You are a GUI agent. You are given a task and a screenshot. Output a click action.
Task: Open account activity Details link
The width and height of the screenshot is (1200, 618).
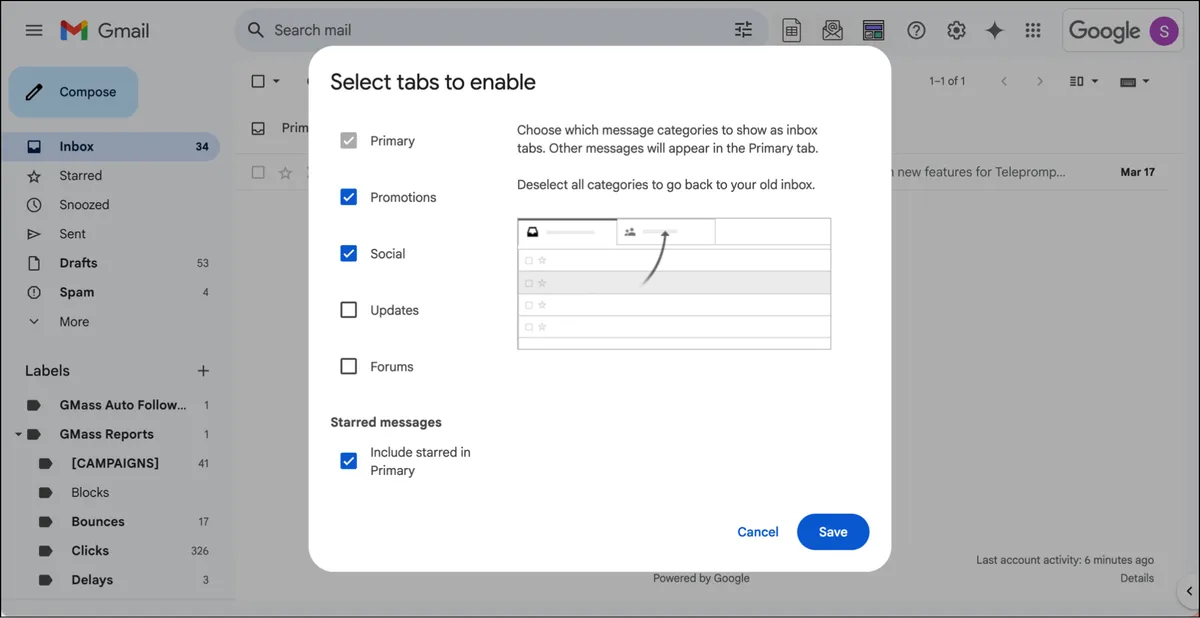[x=1137, y=578]
